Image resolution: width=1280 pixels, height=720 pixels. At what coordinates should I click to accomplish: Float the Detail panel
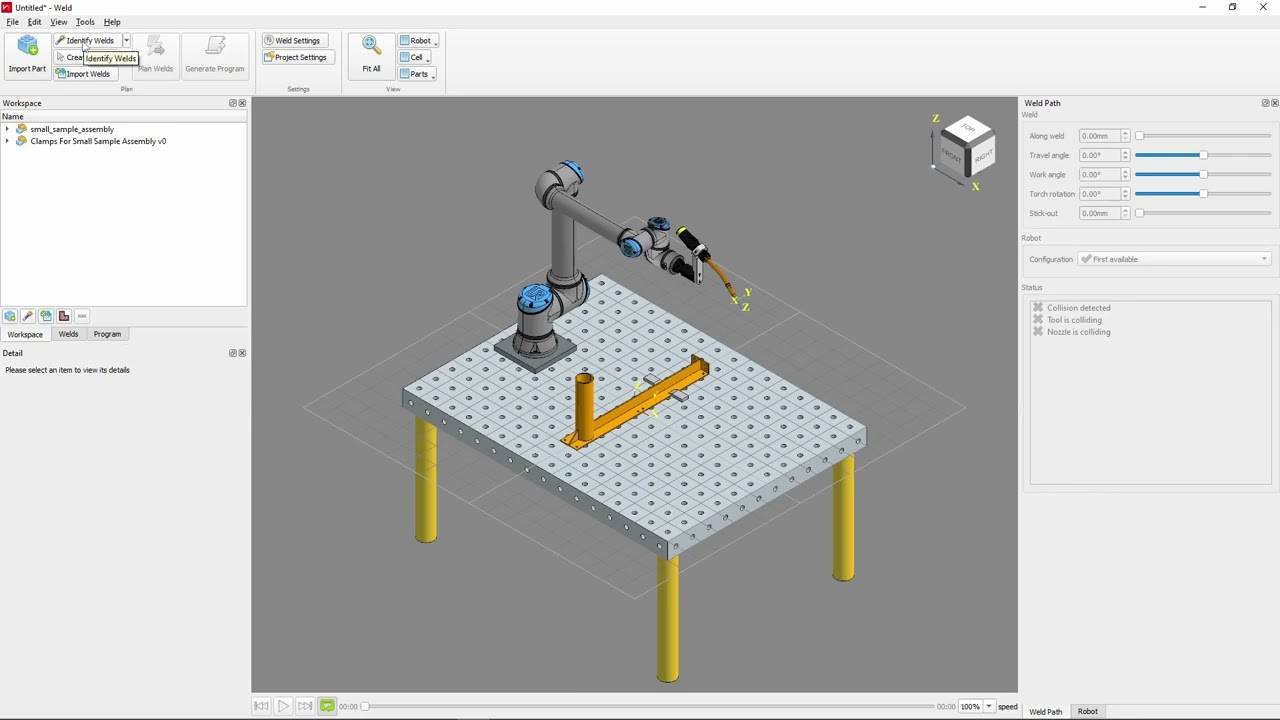point(233,353)
